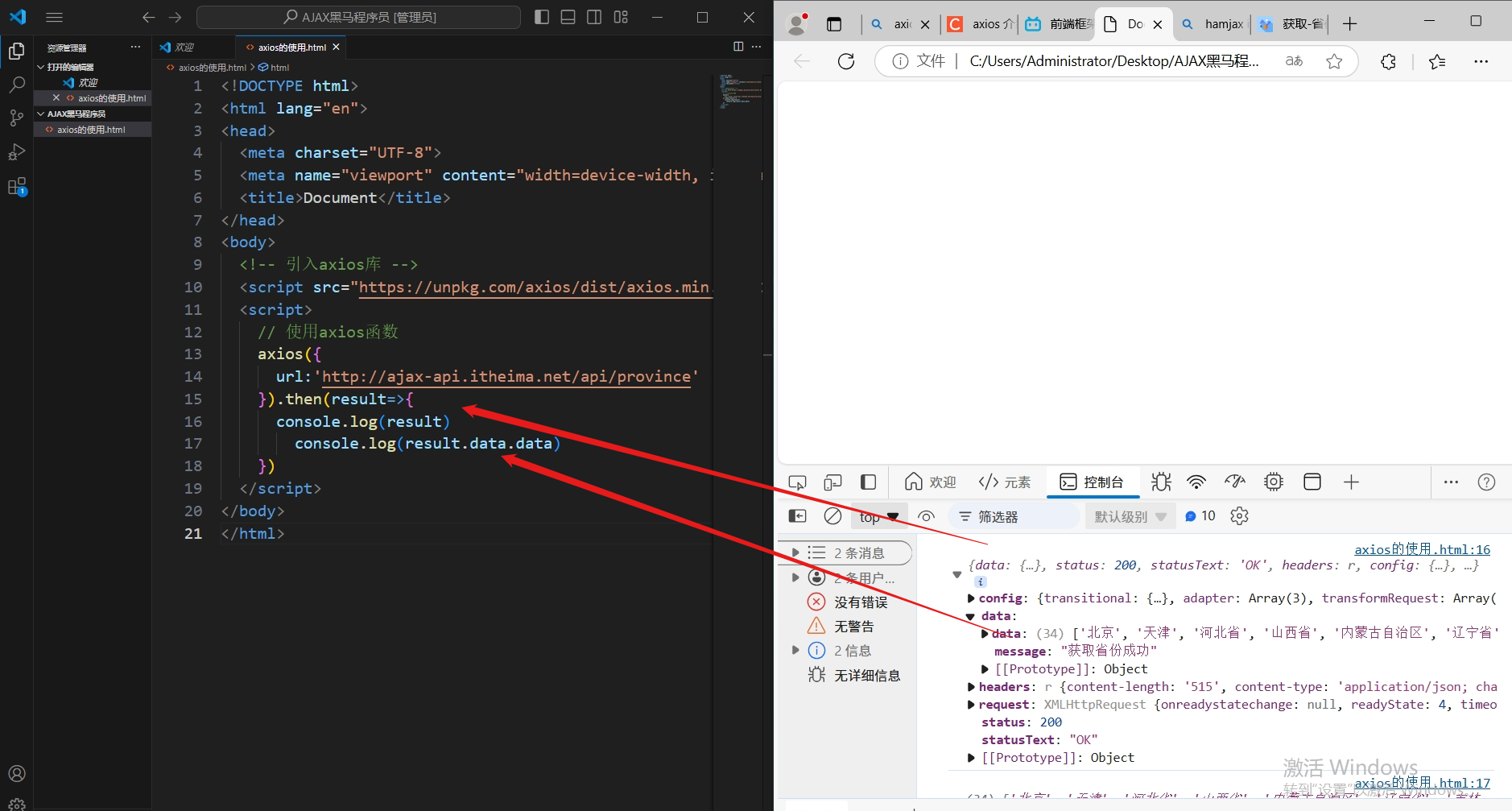
Task: Switch to 前端框 browser tab
Action: tap(1059, 24)
